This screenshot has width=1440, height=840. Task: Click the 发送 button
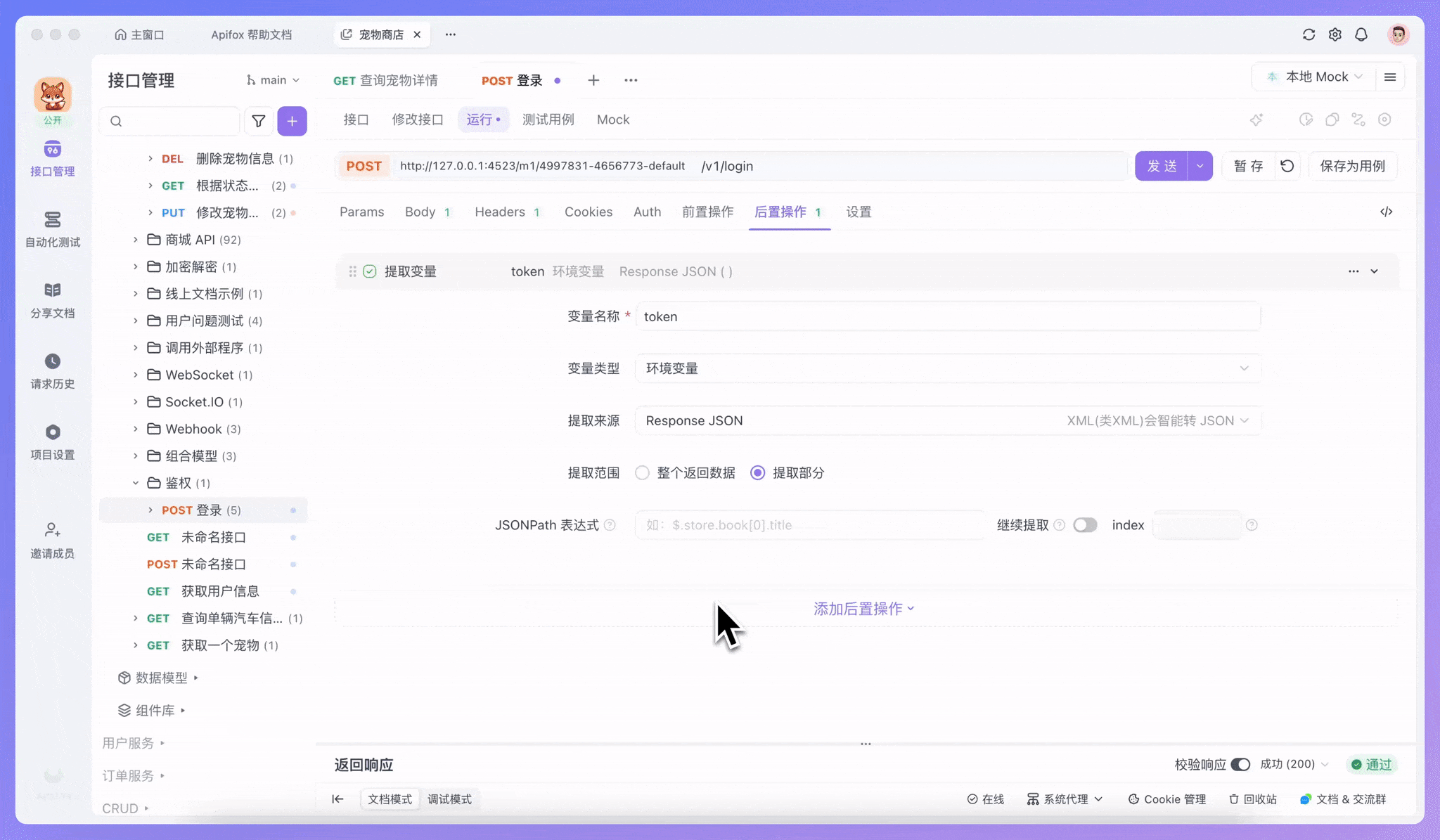pyautogui.click(x=1162, y=166)
